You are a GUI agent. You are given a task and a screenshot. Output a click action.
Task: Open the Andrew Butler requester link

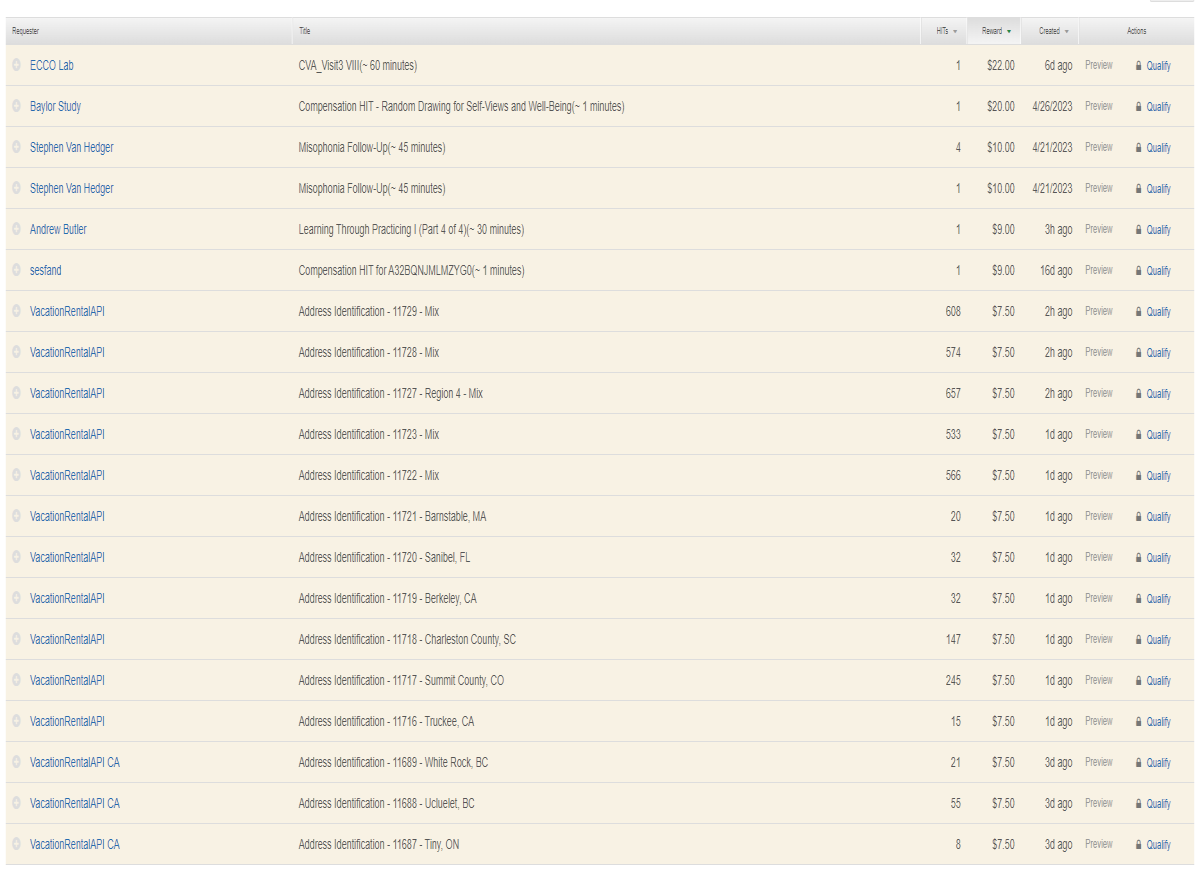click(x=58, y=229)
